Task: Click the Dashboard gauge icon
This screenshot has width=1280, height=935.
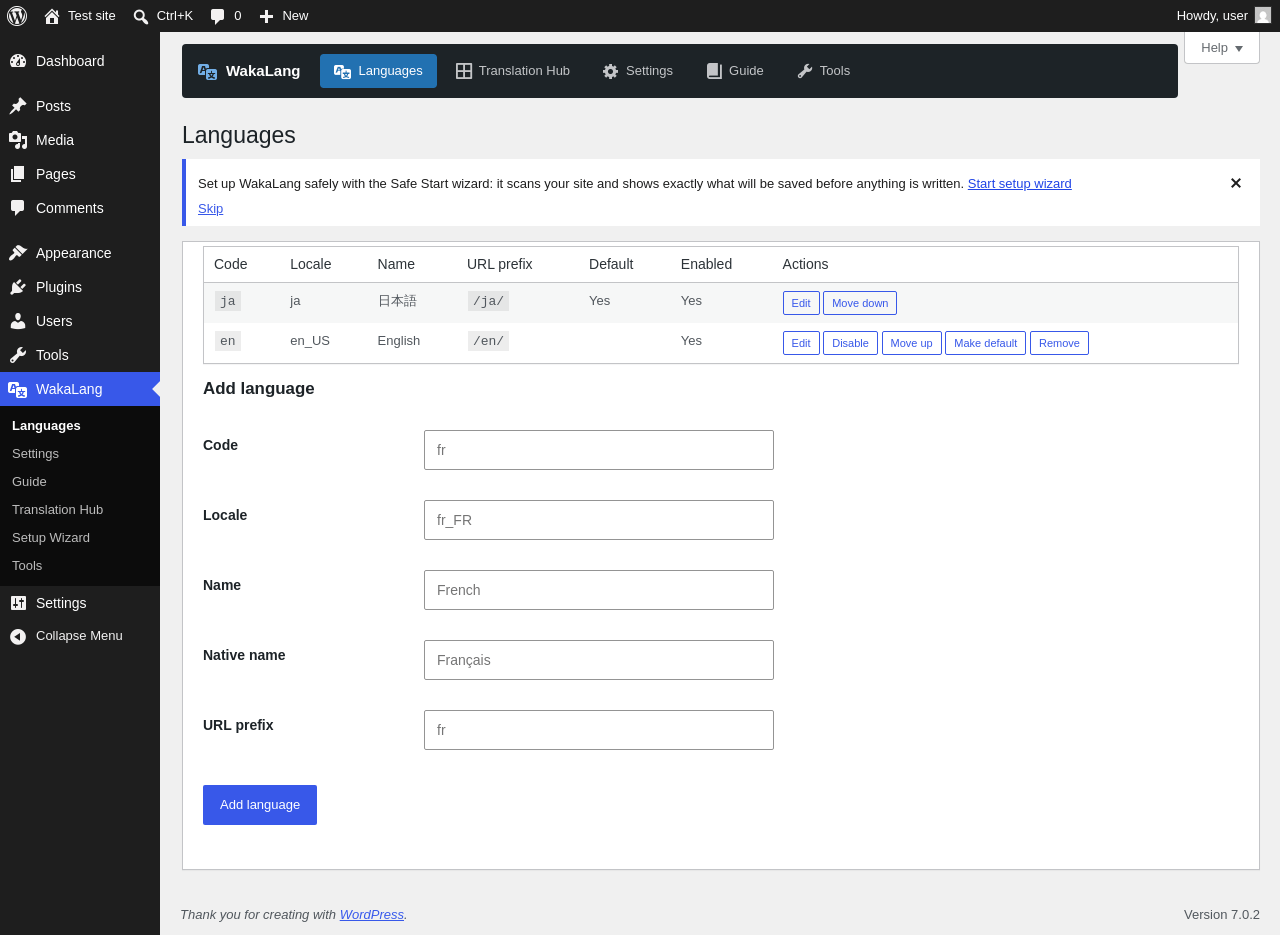Action: (18, 61)
